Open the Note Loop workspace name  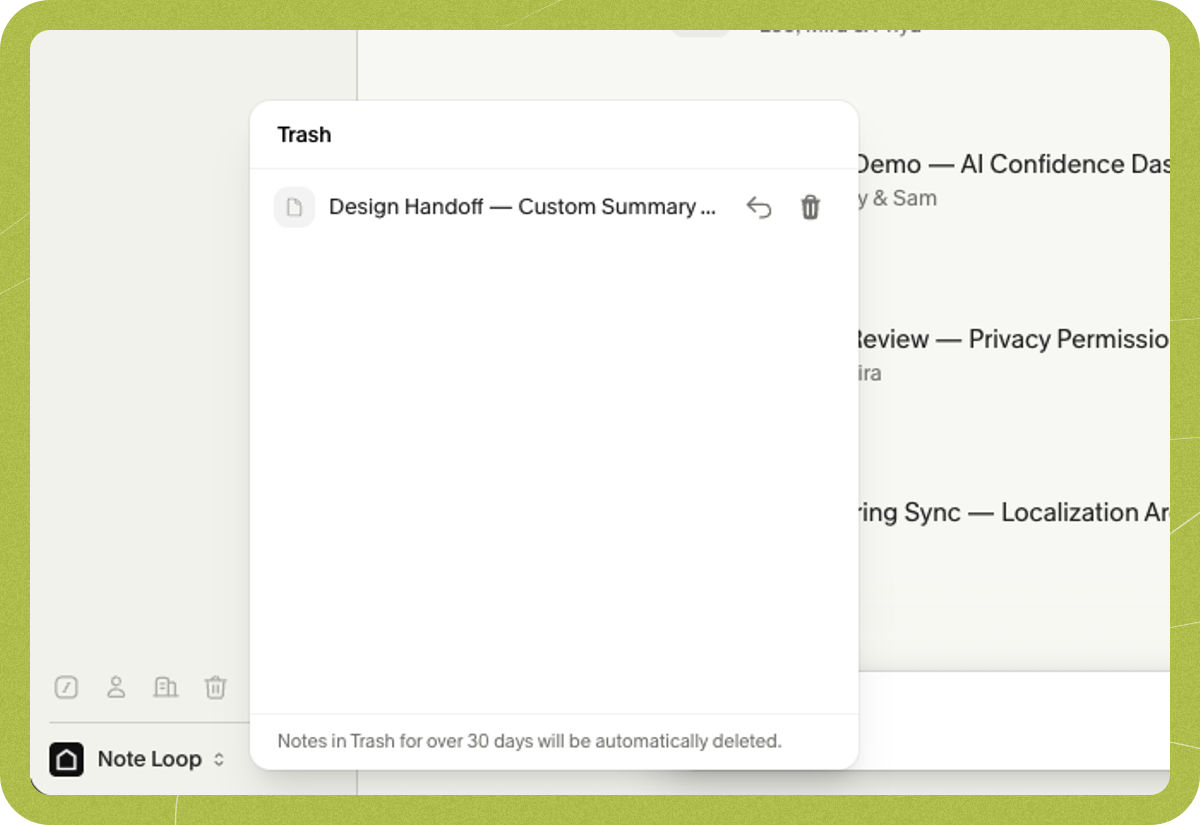[x=149, y=759]
